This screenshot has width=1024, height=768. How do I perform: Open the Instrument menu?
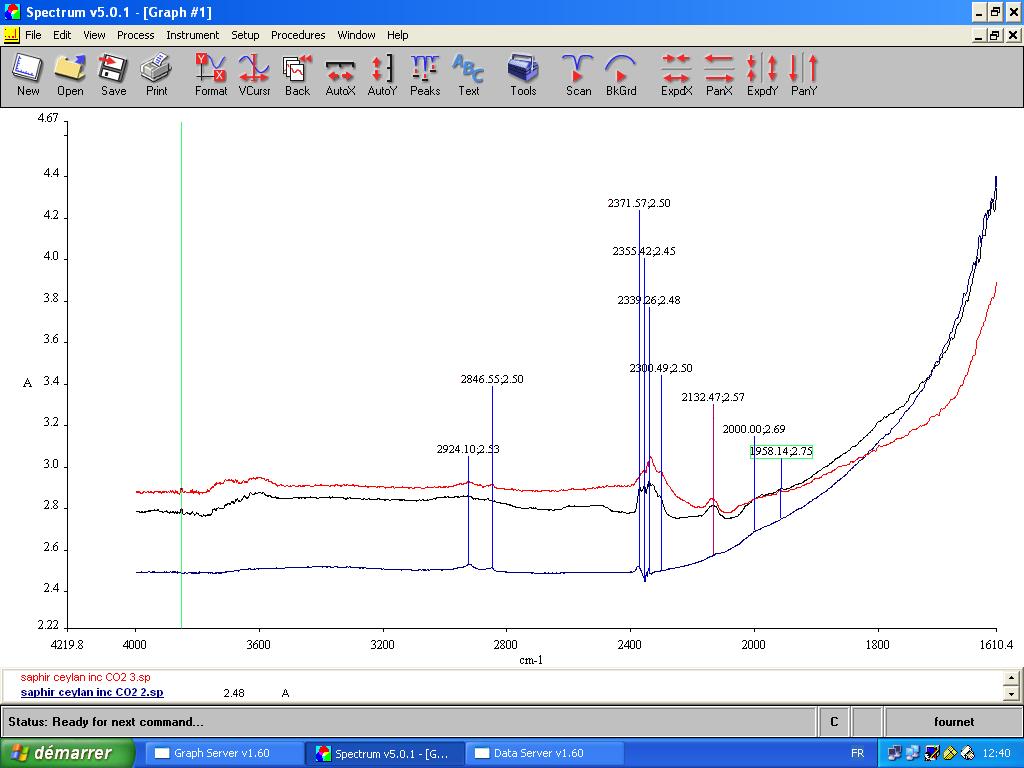(x=192, y=35)
